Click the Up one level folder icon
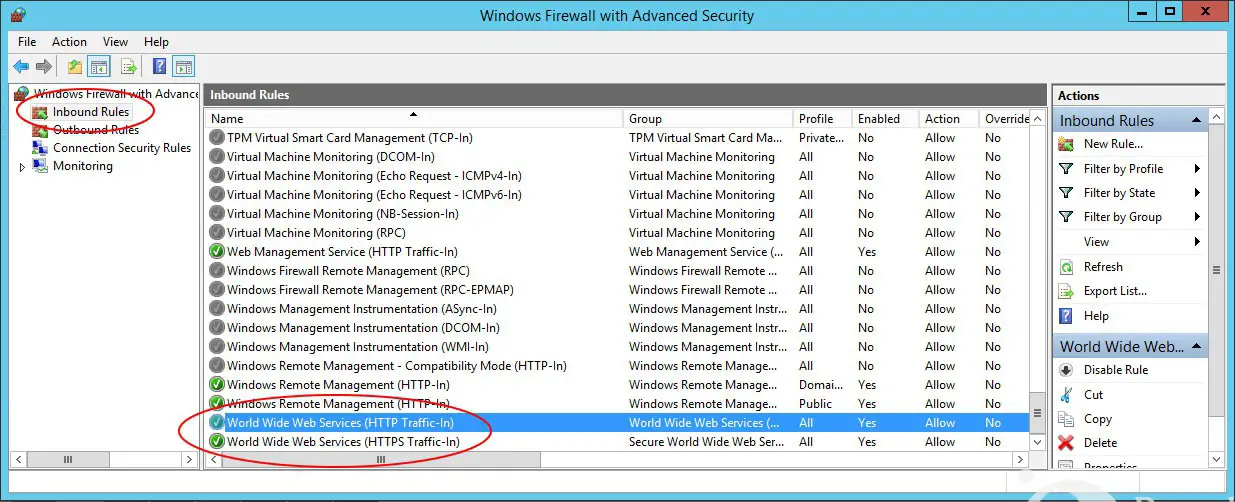This screenshot has height=502, width=1235. tap(74, 67)
